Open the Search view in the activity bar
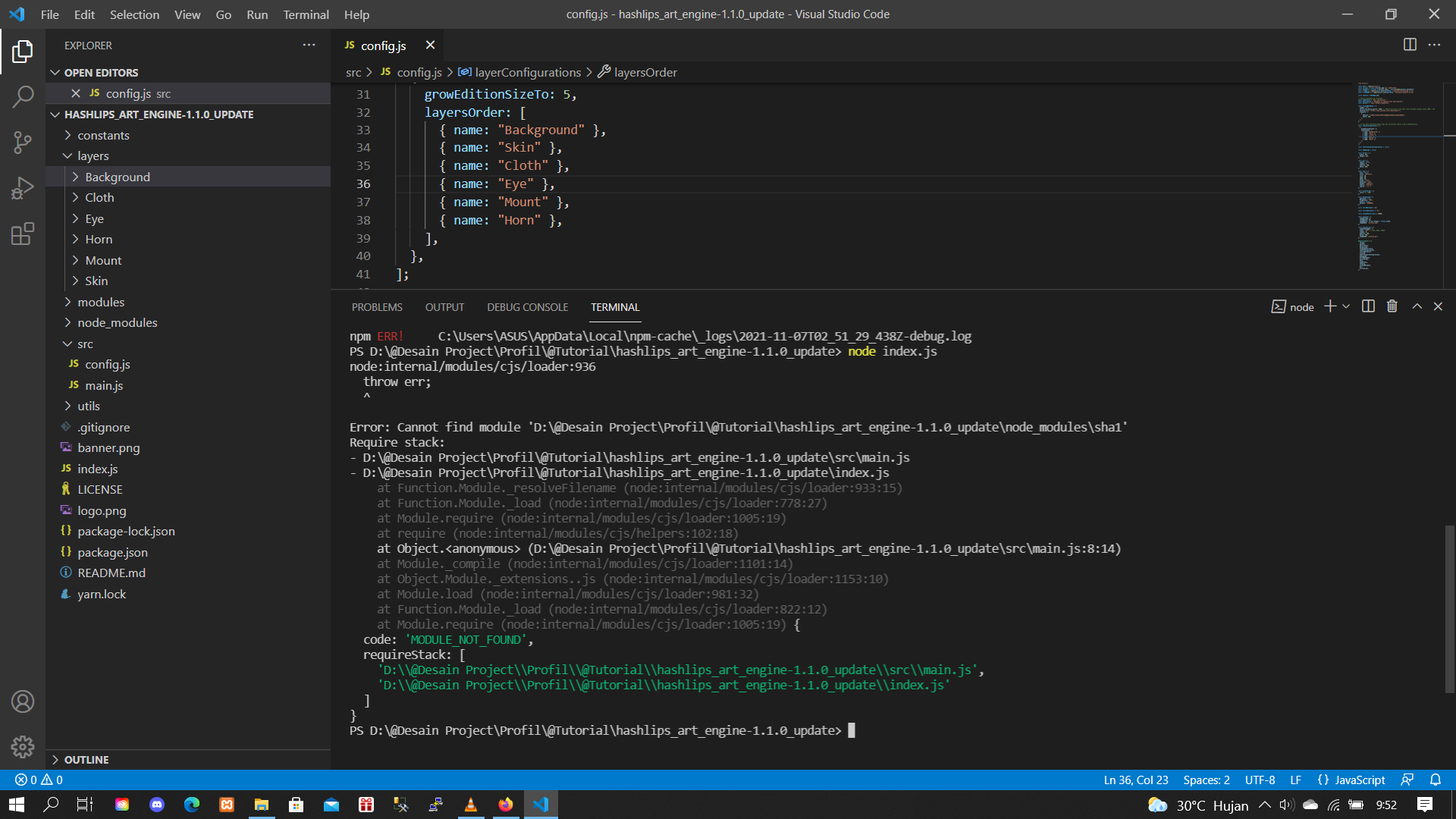This screenshot has height=819, width=1456. [23, 96]
